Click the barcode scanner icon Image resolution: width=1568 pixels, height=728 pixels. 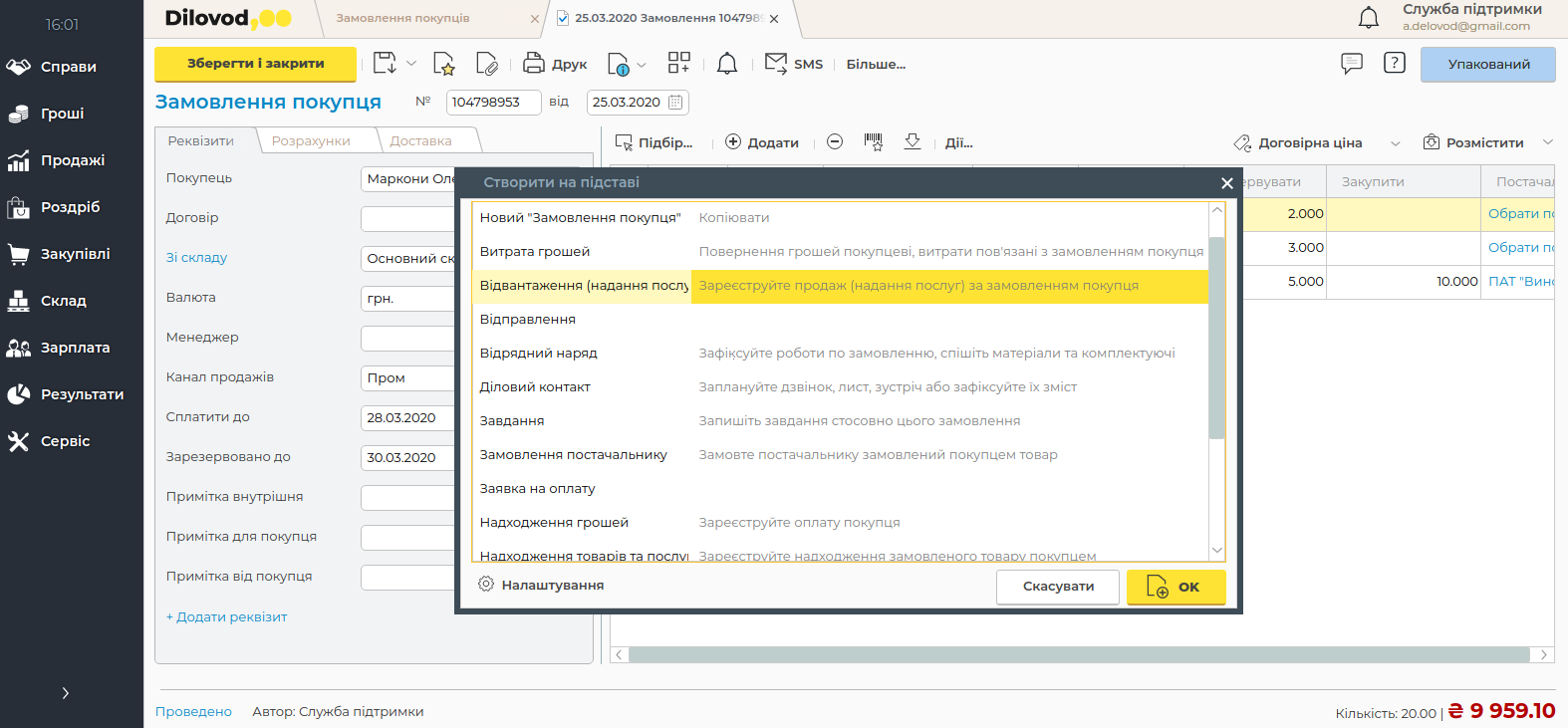pos(874,142)
